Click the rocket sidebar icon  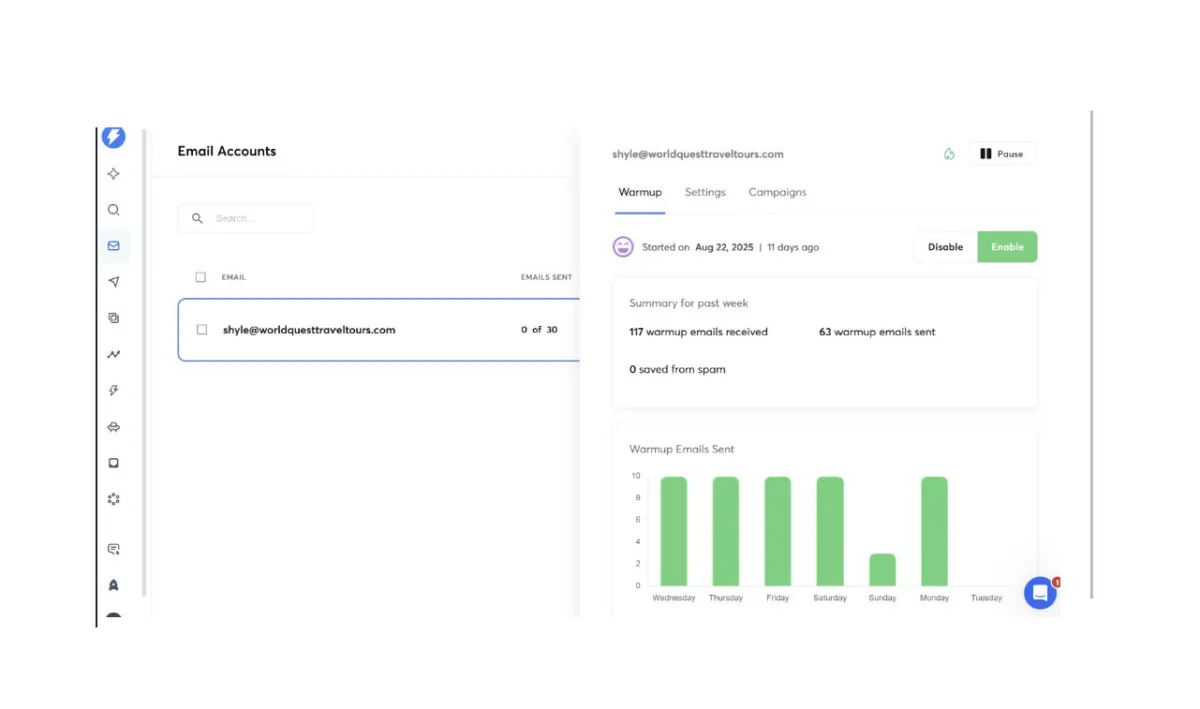click(114, 585)
